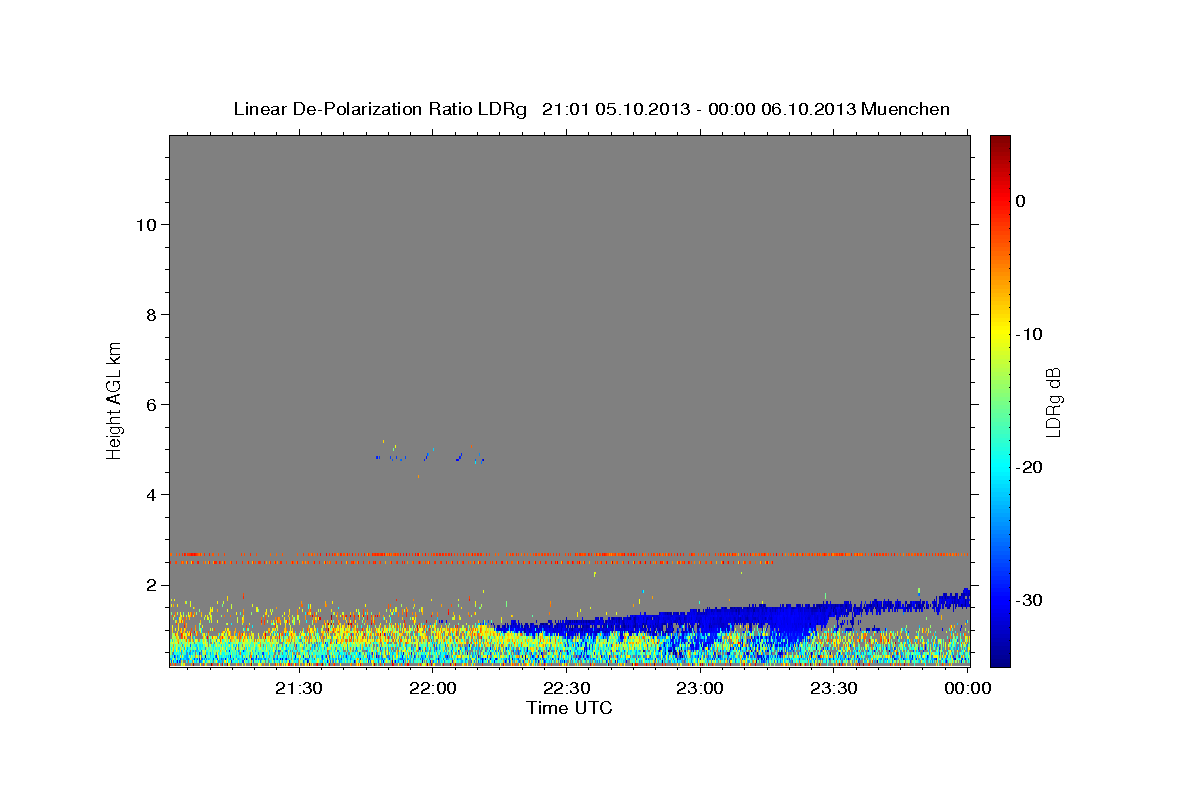Click the 'Height AGL km' axis label
The width and height of the screenshot is (1200, 800).
pos(115,400)
